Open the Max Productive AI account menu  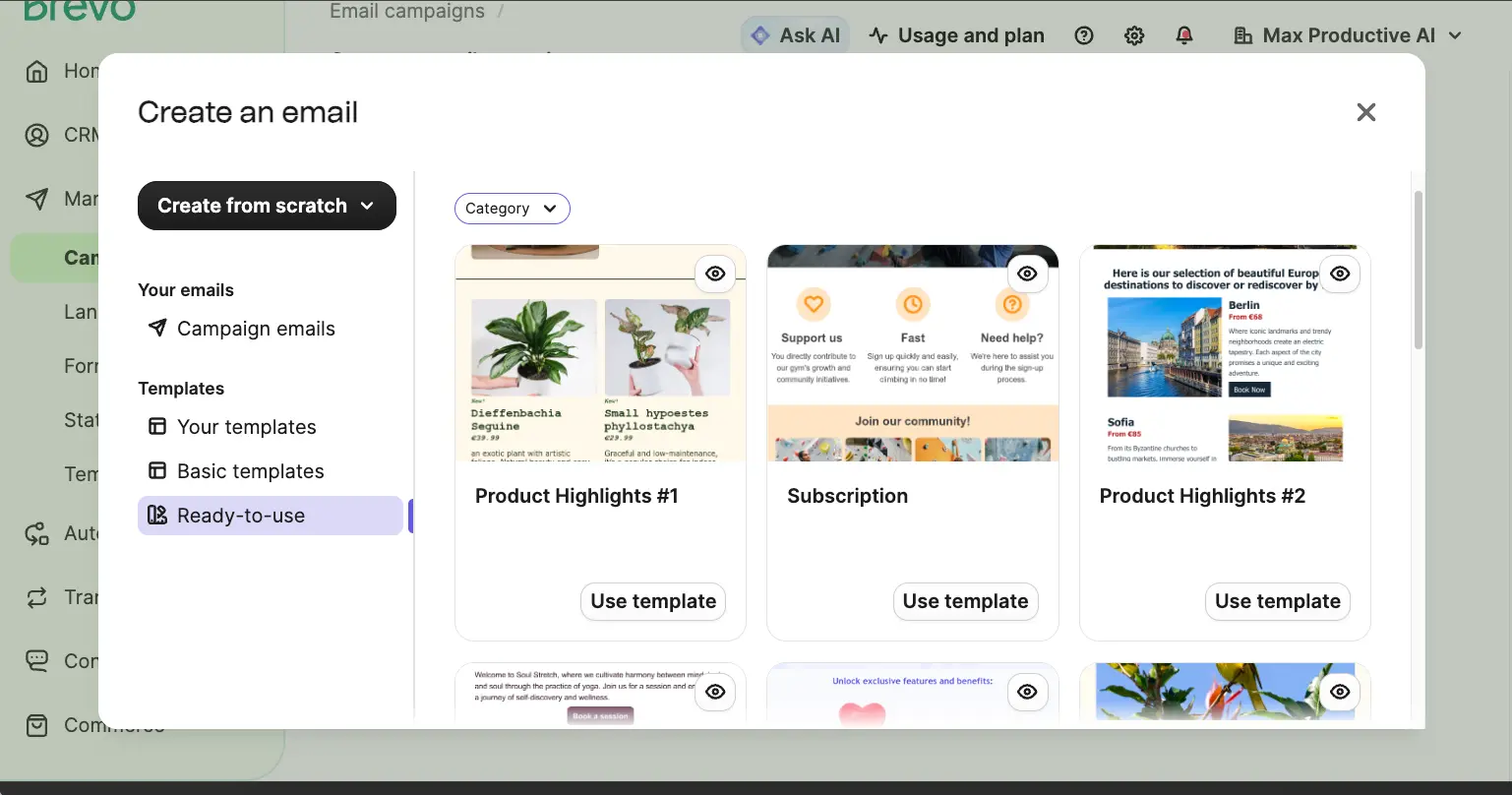1346,34
